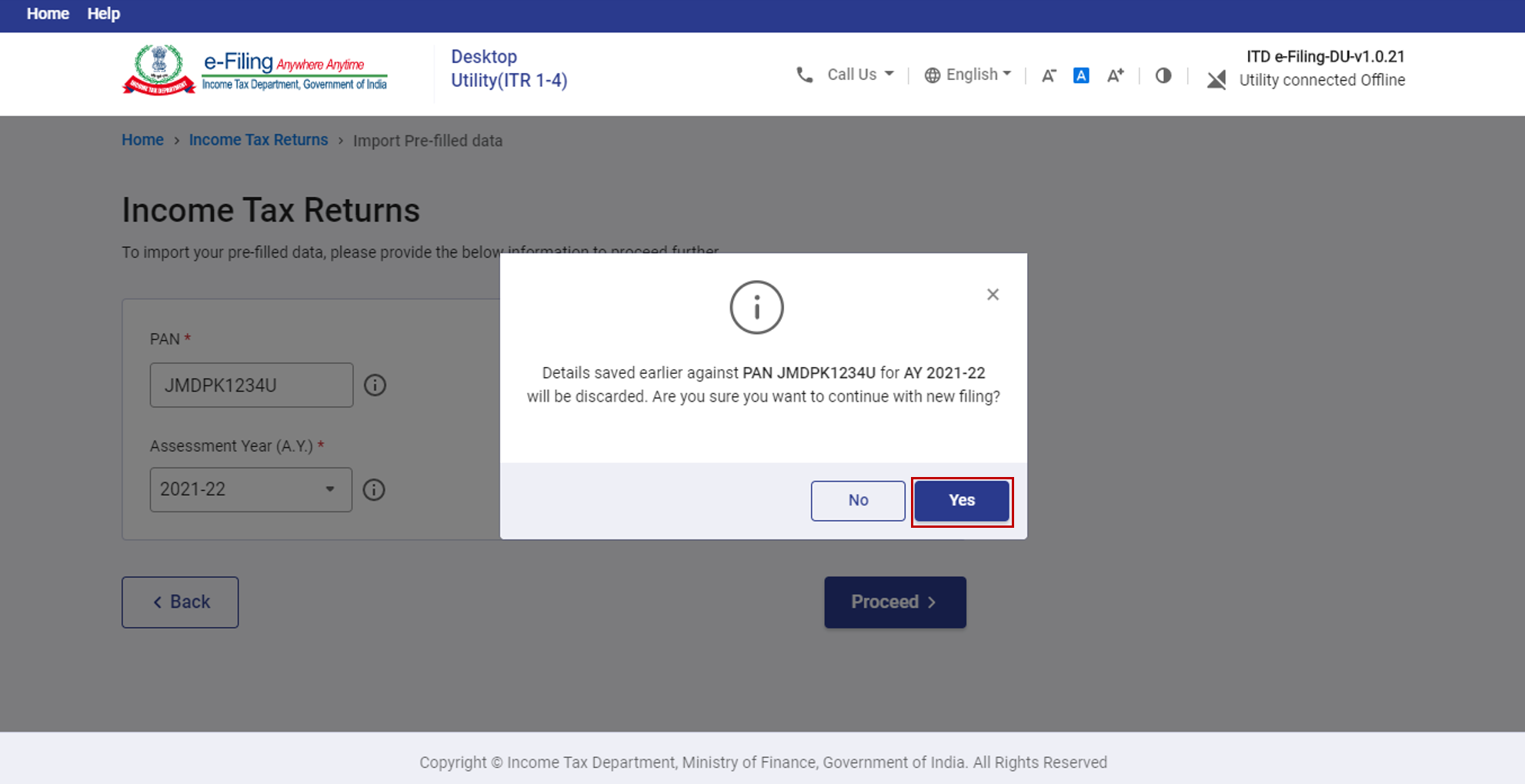Open the Help menu
The image size is (1525, 784).
[x=103, y=14]
